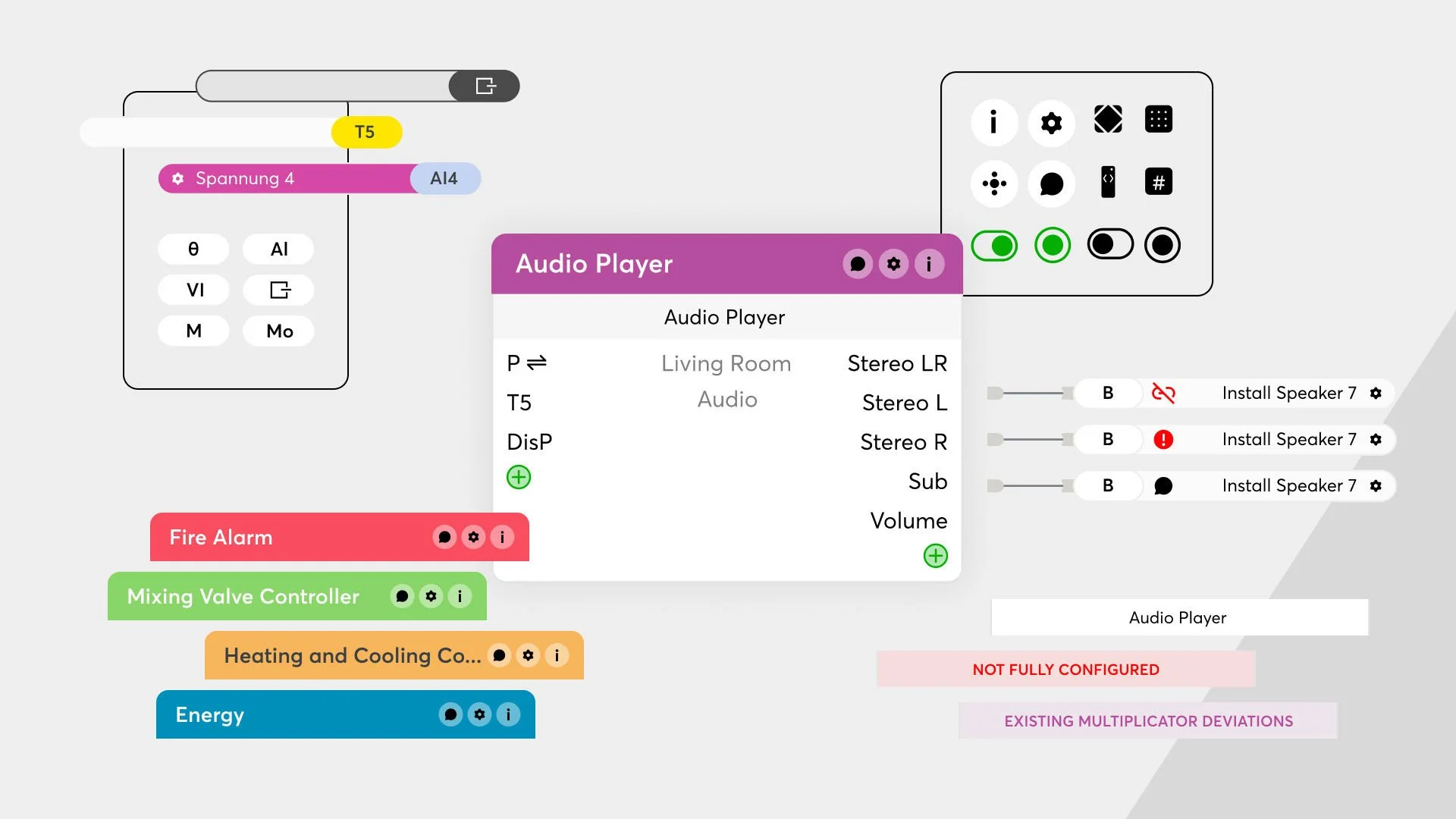Open settings gear on Audio Player header
The height and width of the screenshot is (819, 1456).
893,264
